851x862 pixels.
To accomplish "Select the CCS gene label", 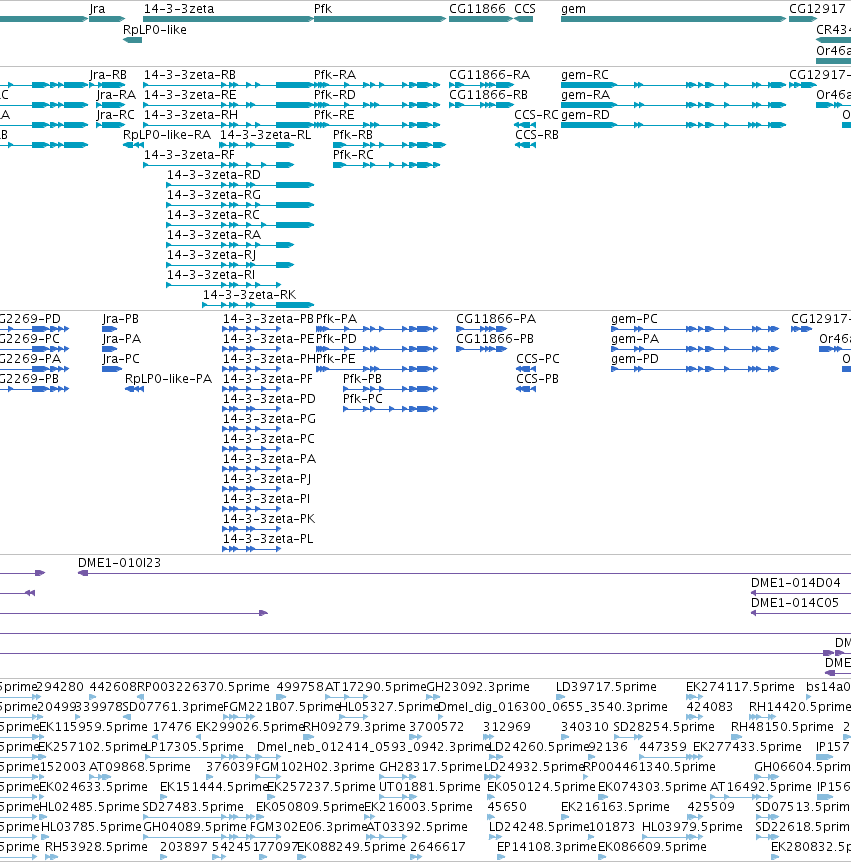I will pyautogui.click(x=524, y=9).
